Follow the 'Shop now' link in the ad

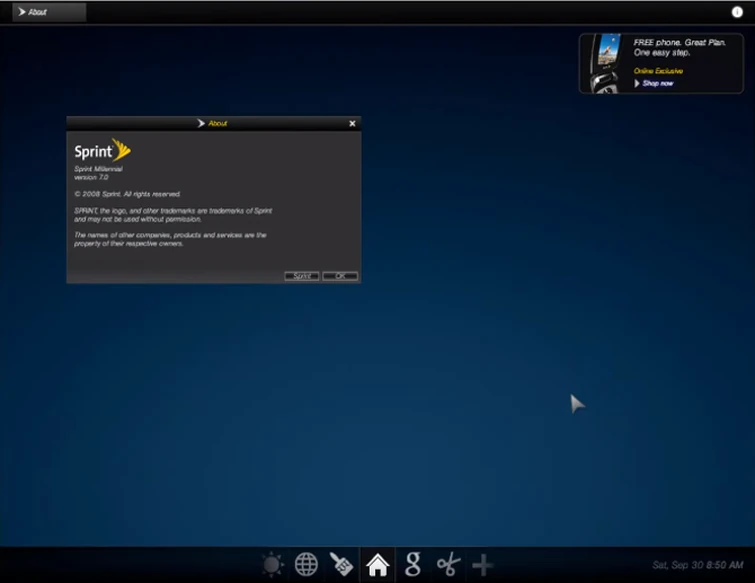click(x=658, y=83)
